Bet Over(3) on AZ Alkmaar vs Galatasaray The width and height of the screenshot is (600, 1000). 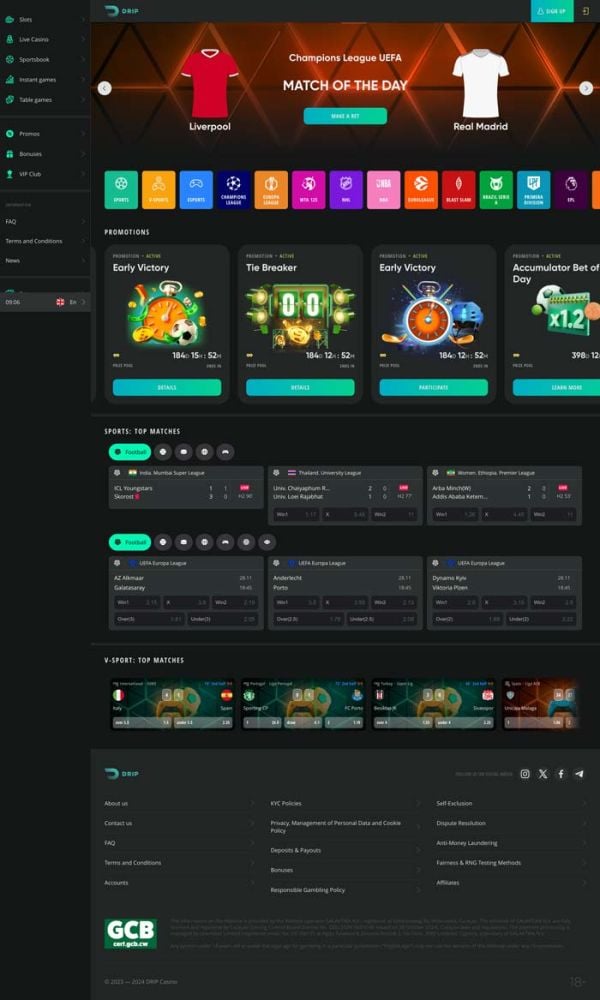click(x=150, y=619)
